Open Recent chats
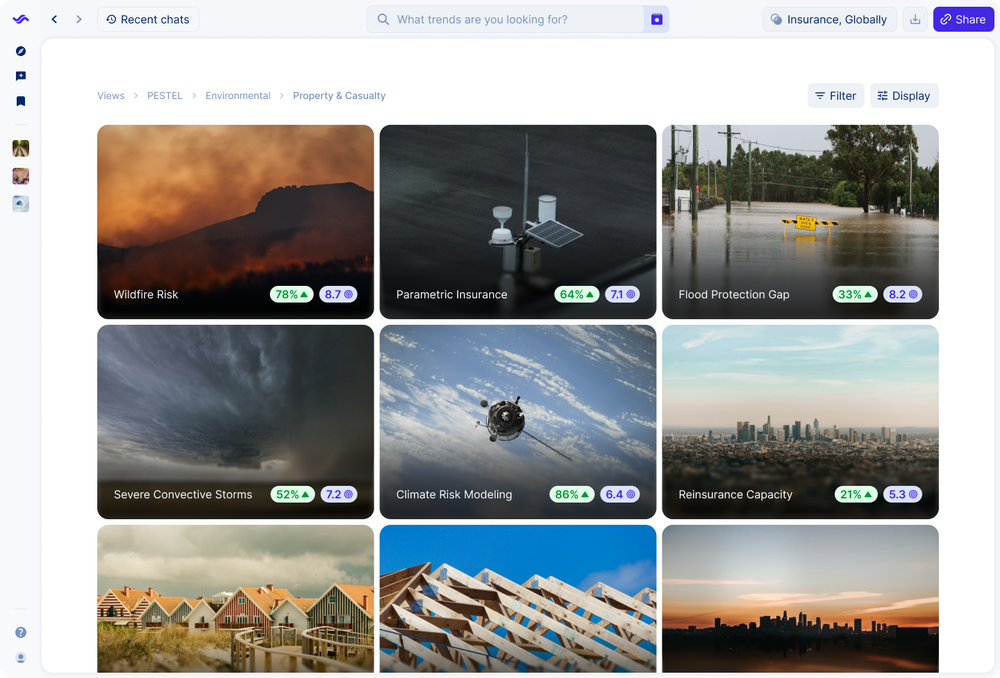Screen dimensions: 1000x678 (148, 19)
